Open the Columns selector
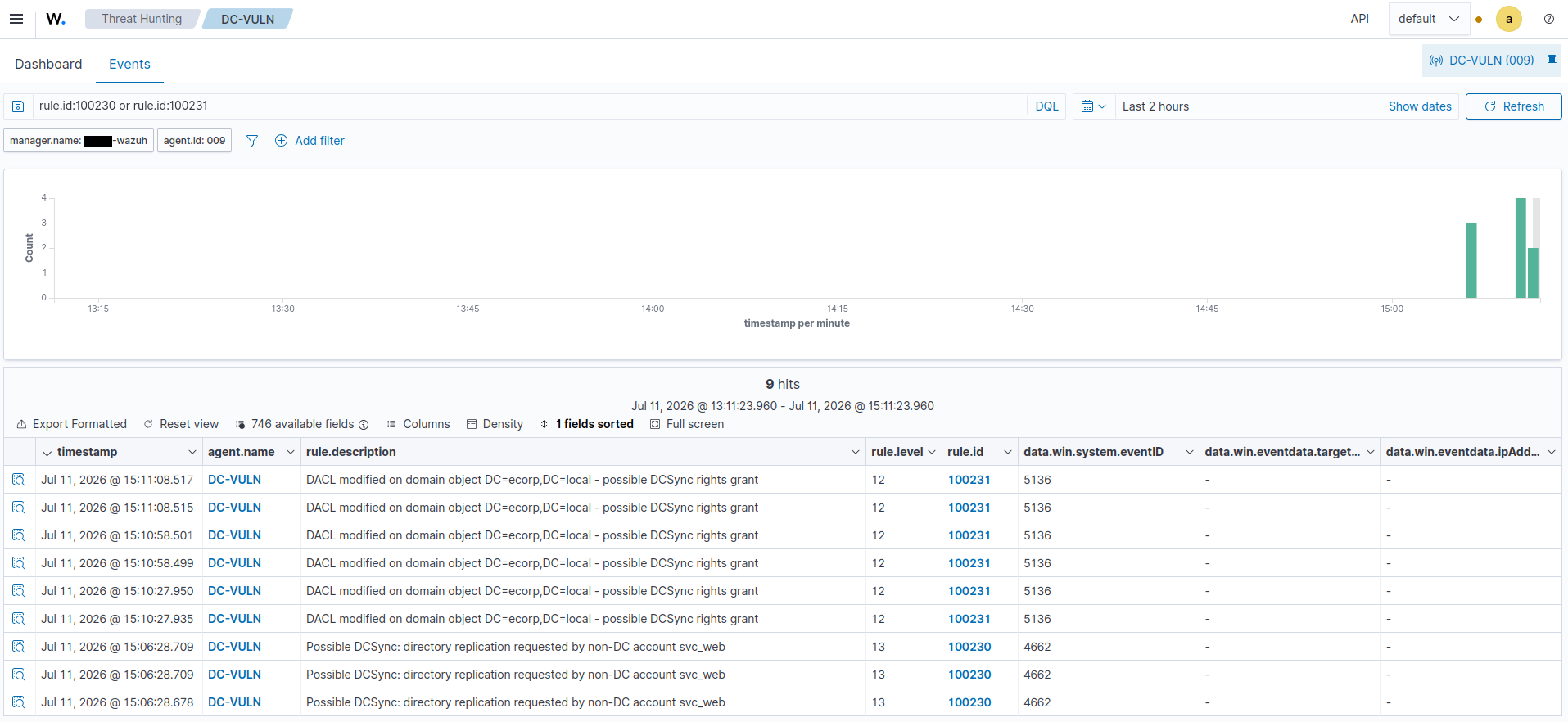The height and width of the screenshot is (722, 1568). coord(418,424)
